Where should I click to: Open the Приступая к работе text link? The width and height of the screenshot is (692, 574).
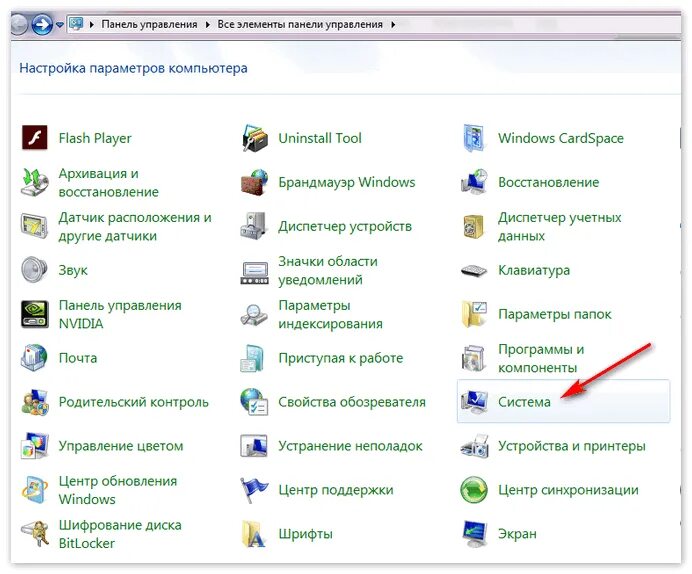point(341,358)
